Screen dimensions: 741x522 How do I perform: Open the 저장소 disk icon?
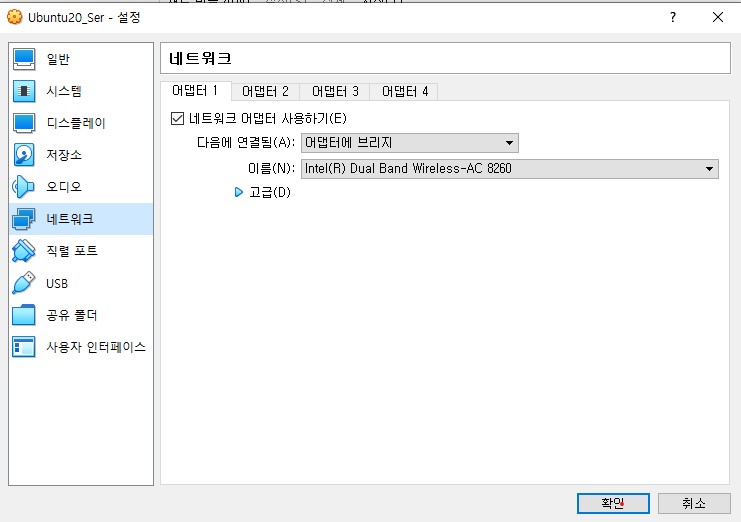pos(24,155)
